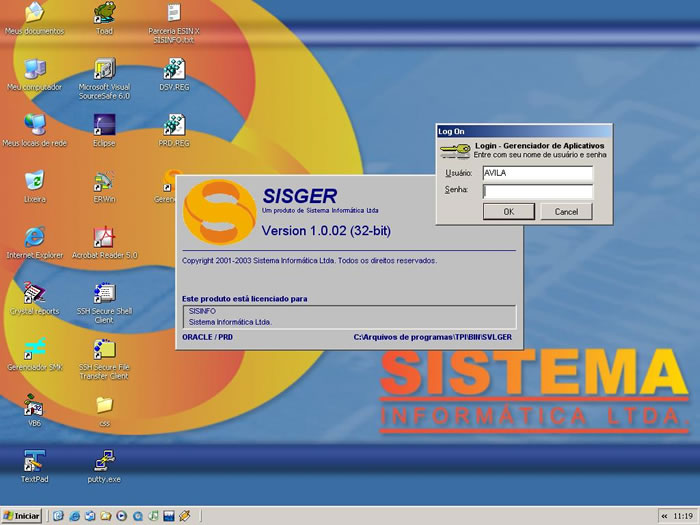This screenshot has height=525, width=700.
Task: Click the folder quick launch icon
Action: (x=106, y=516)
